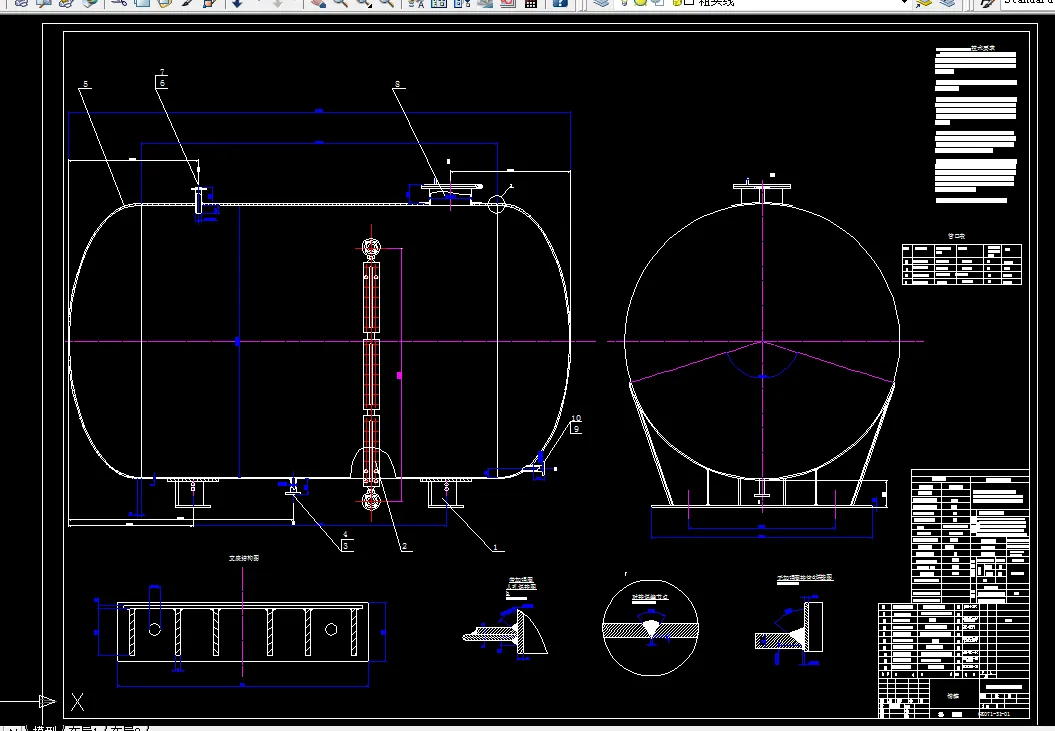Activate the Zoom Realtime magnifier
Screen dimensions: 1055x731
click(x=340, y=3)
